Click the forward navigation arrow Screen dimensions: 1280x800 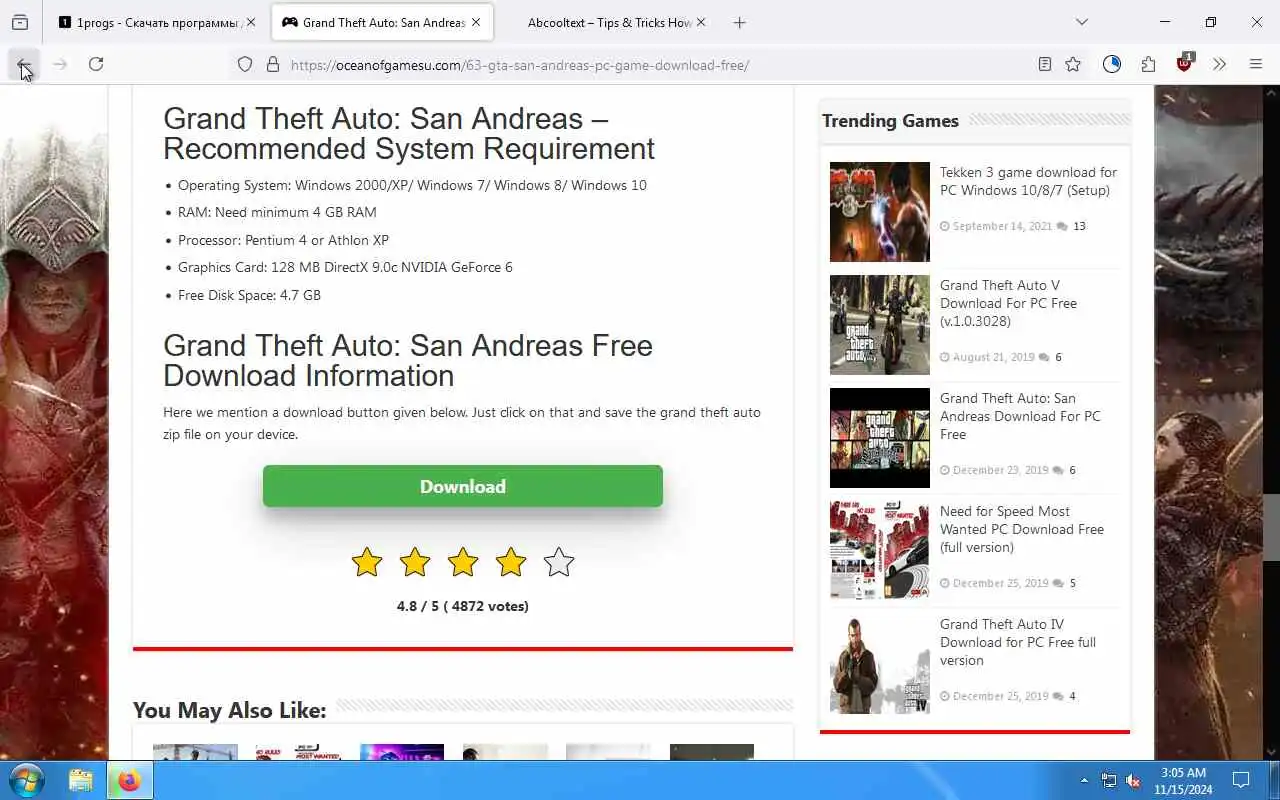point(60,64)
